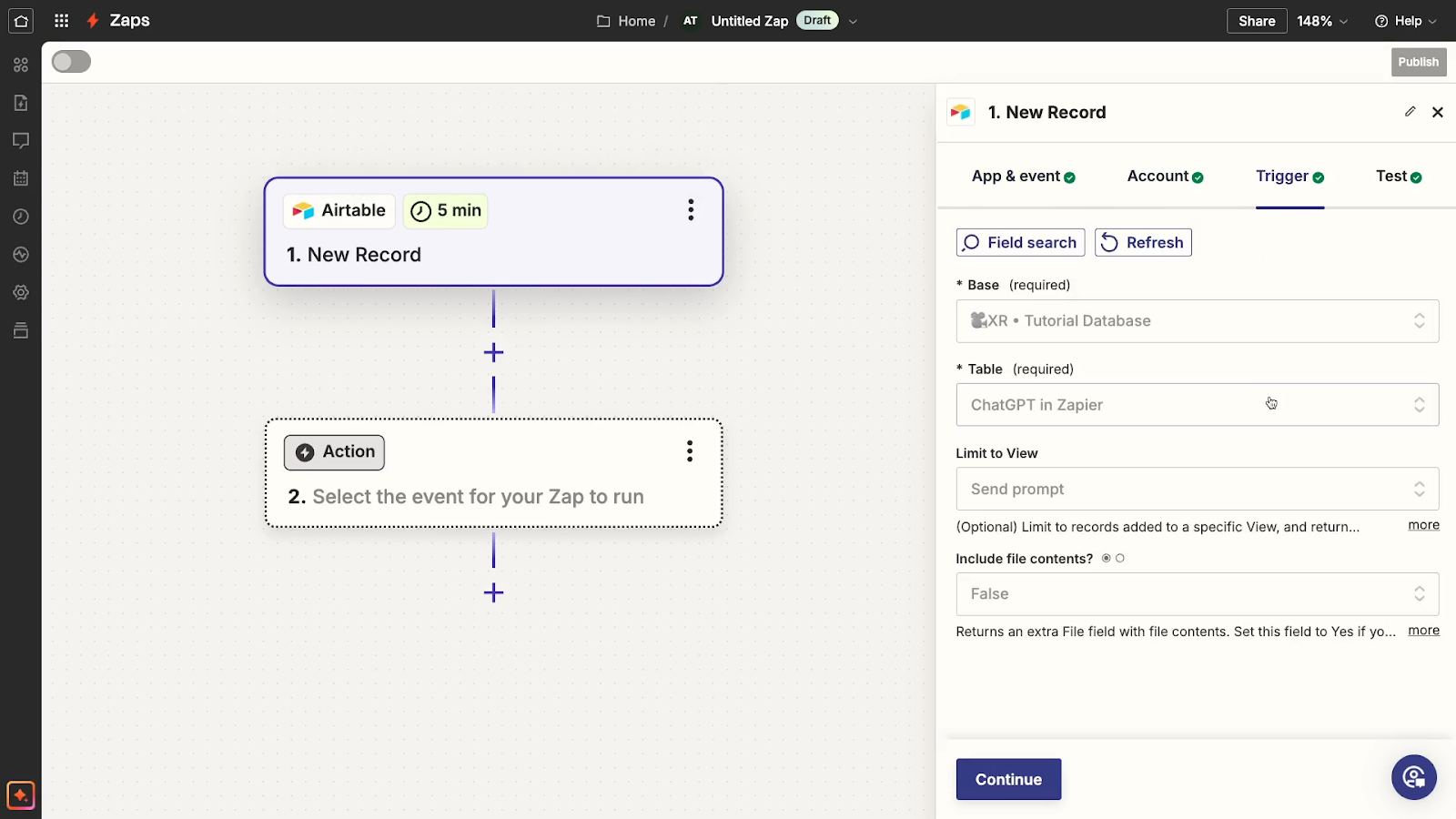The width and height of the screenshot is (1456, 819).
Task: Open the Help dropdown menu
Action: pyautogui.click(x=1406, y=21)
